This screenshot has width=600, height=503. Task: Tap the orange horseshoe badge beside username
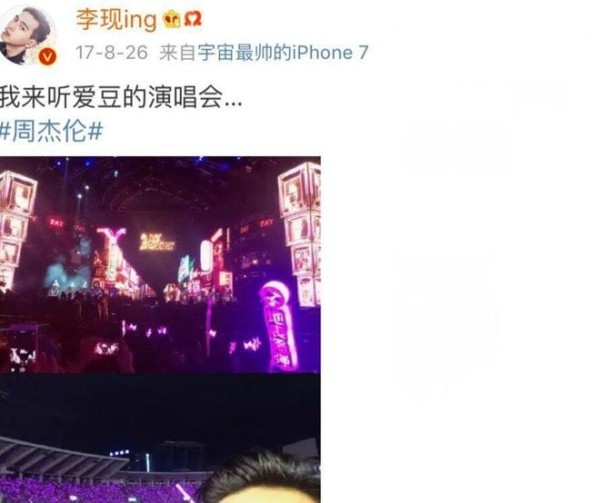coord(193,19)
